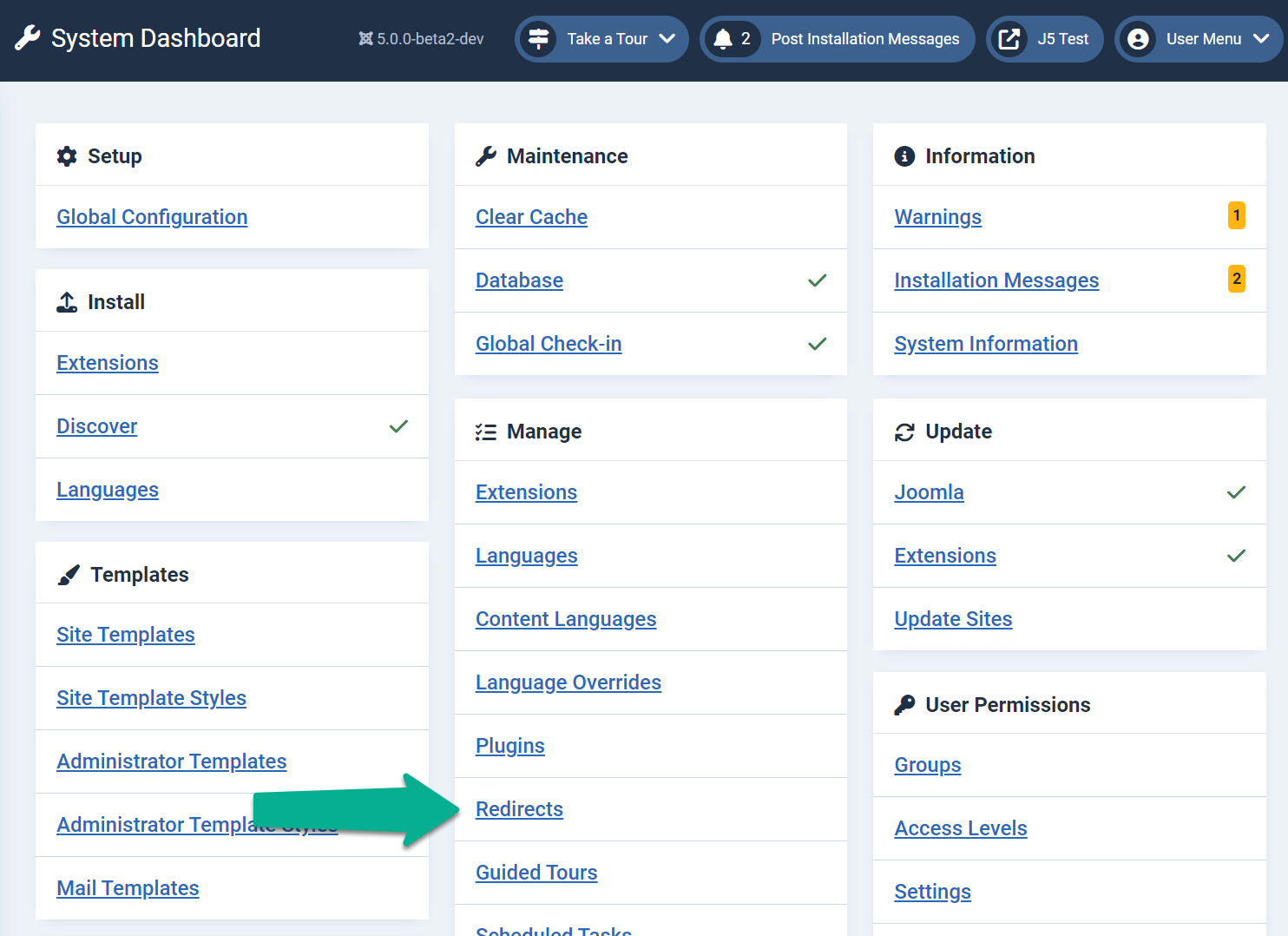Click the paintbrush icon in Templates header
The image size is (1288, 936).
point(69,575)
